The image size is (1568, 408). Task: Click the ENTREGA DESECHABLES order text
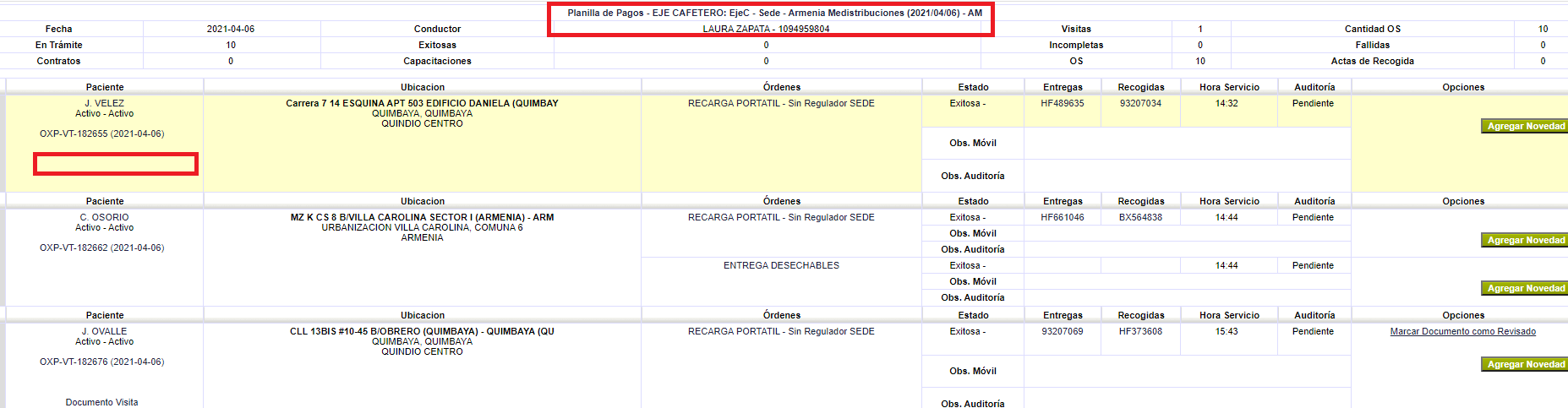coord(781,265)
